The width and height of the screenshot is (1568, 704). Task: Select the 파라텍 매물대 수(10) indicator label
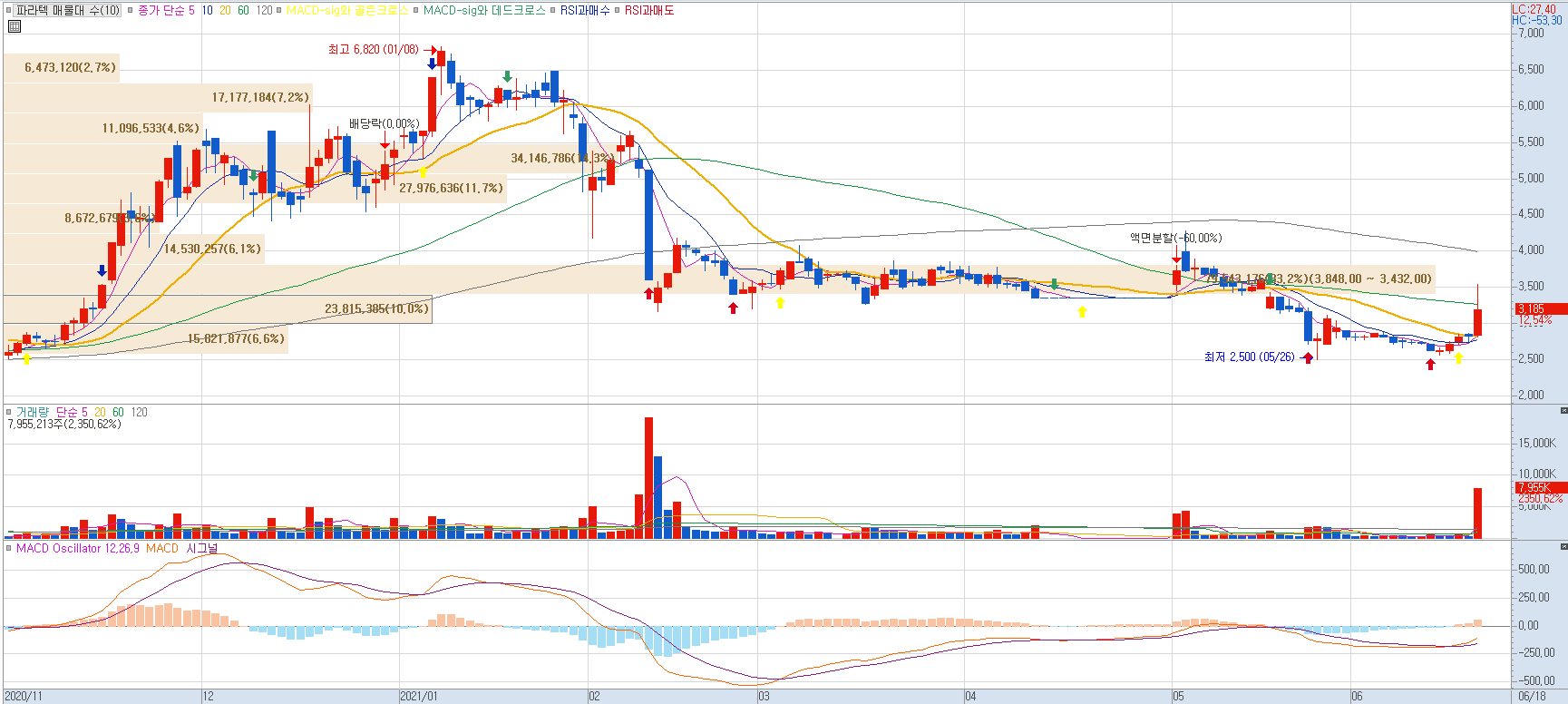click(68, 10)
